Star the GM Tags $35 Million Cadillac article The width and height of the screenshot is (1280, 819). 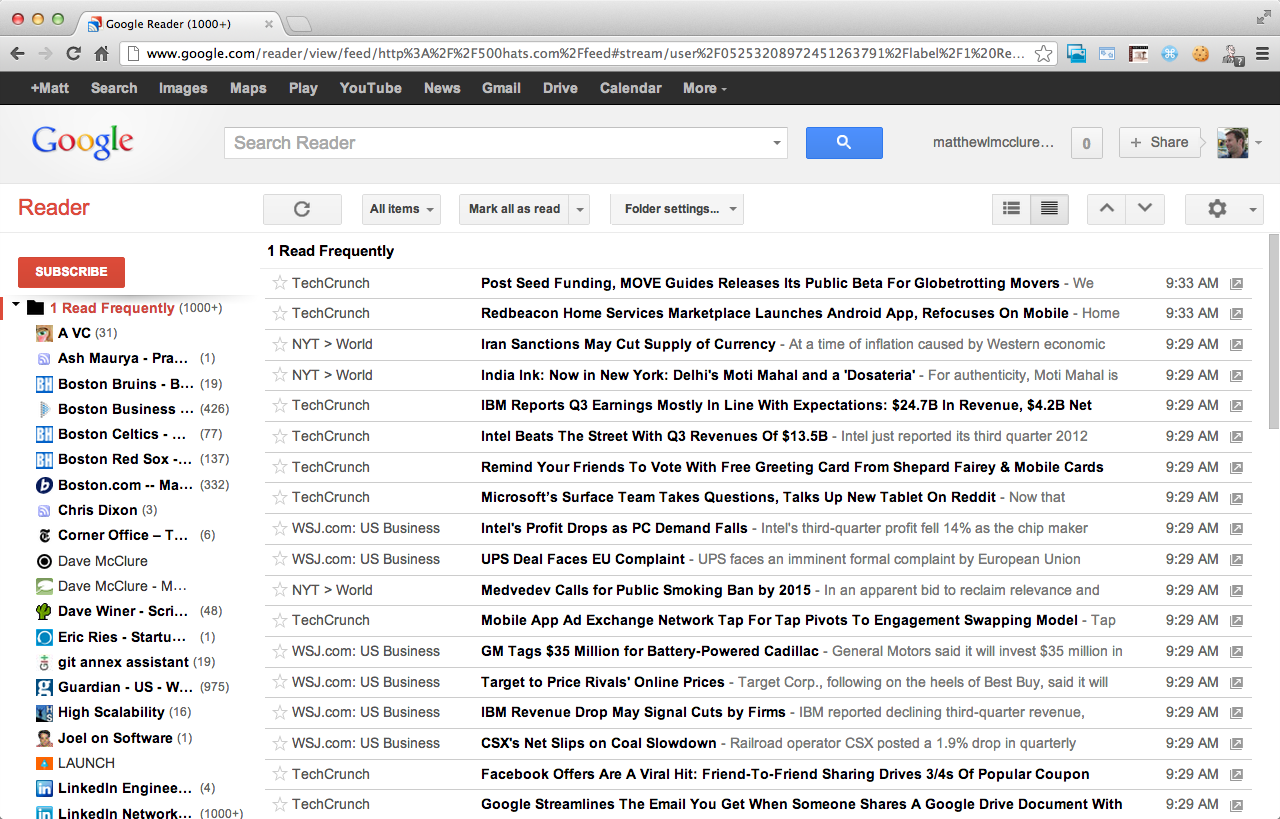coord(279,651)
